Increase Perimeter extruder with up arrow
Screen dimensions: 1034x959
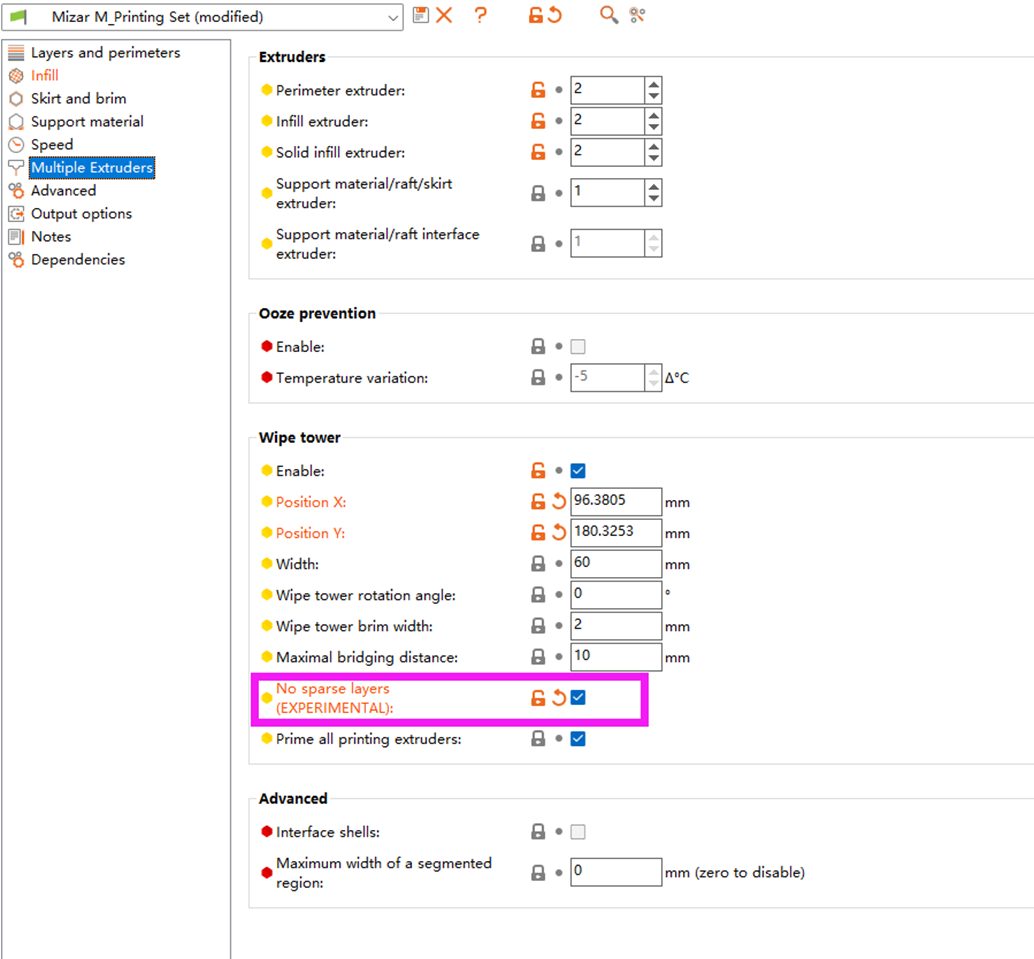tap(654, 84)
